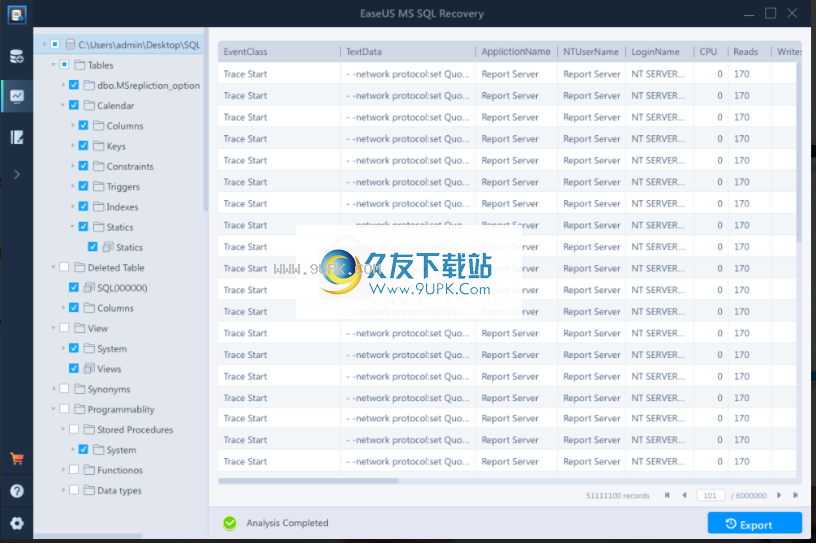Select the analysis chart sidebar icon

pos(17,96)
